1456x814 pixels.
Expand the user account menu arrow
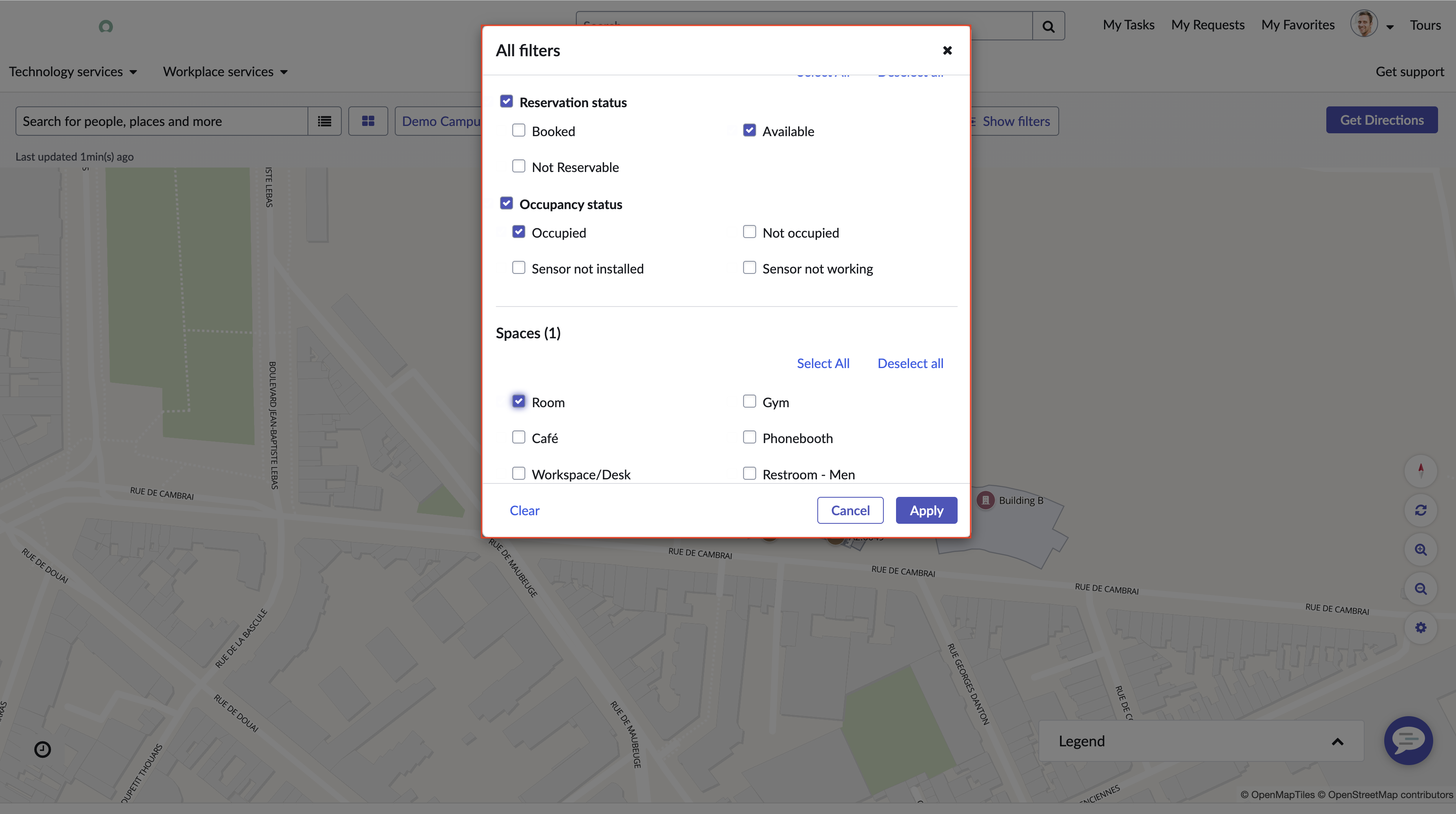point(1390,26)
